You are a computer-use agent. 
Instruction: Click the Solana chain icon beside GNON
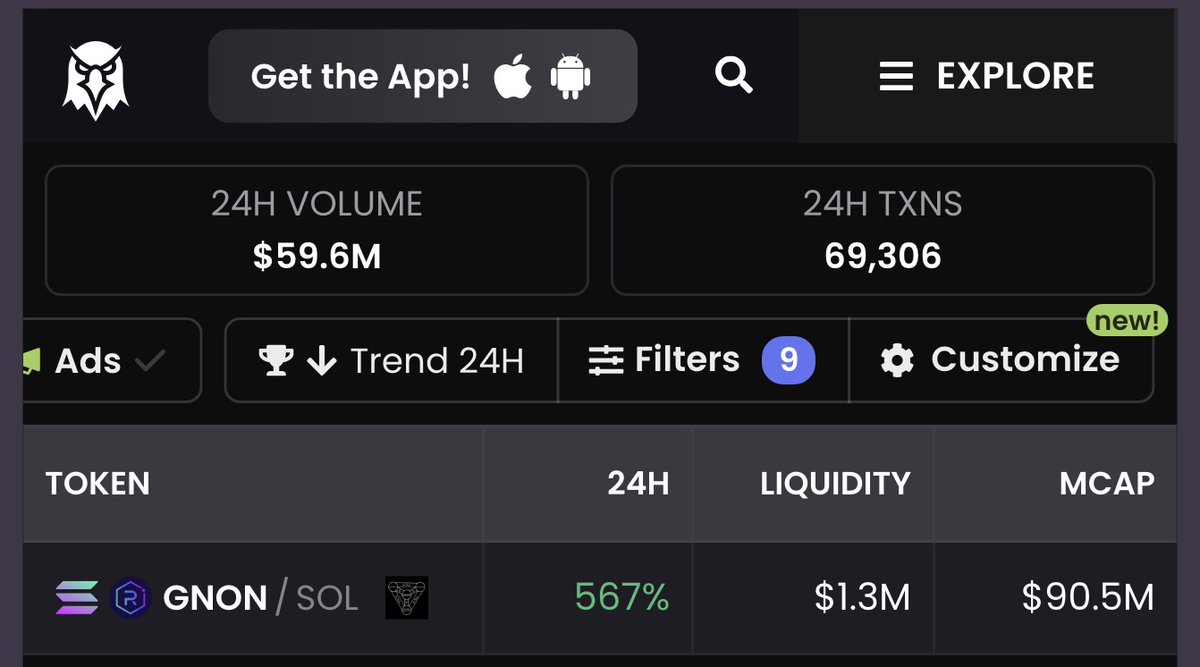point(77,598)
